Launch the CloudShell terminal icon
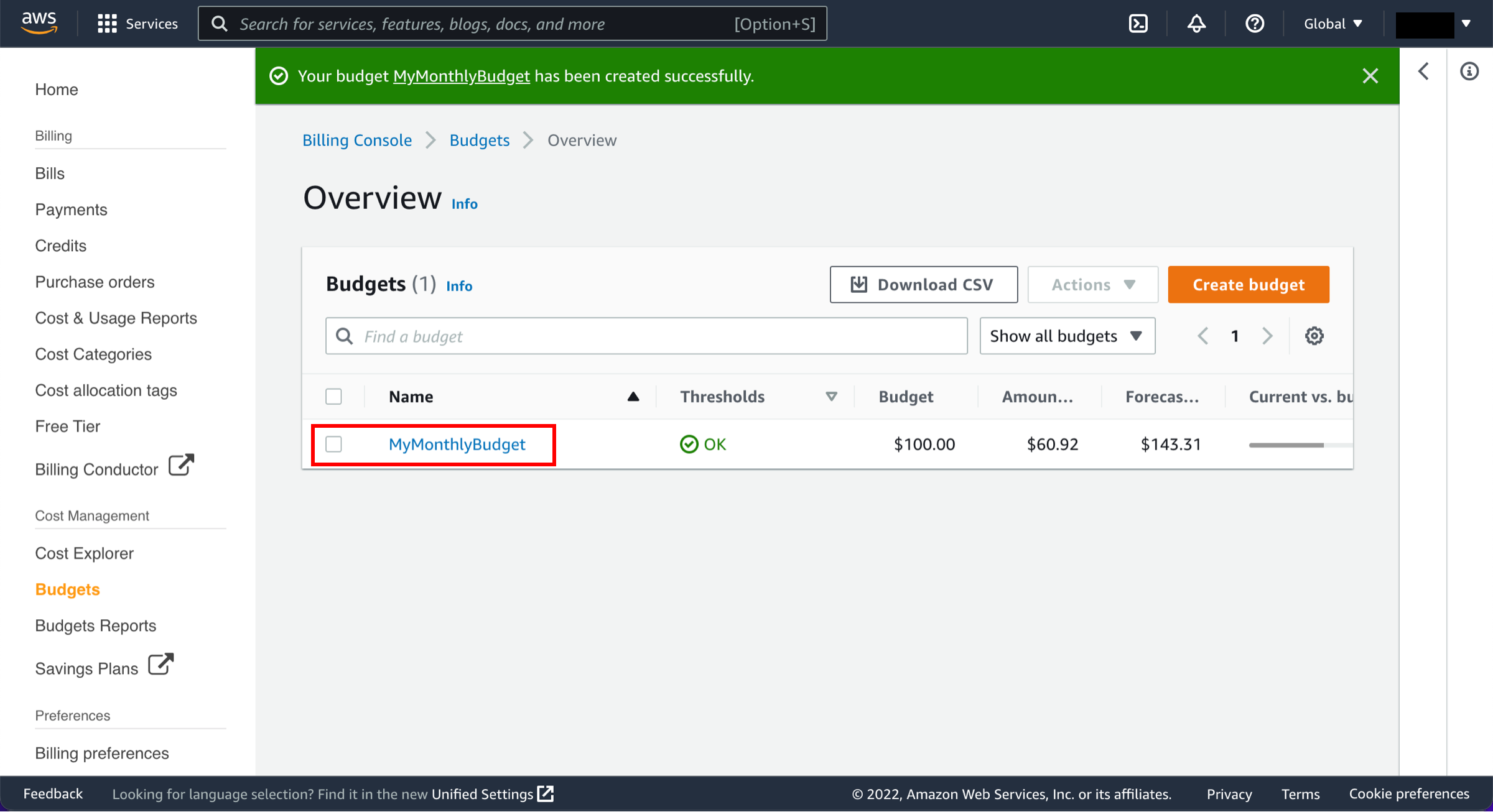This screenshot has width=1493, height=812. [x=1138, y=24]
